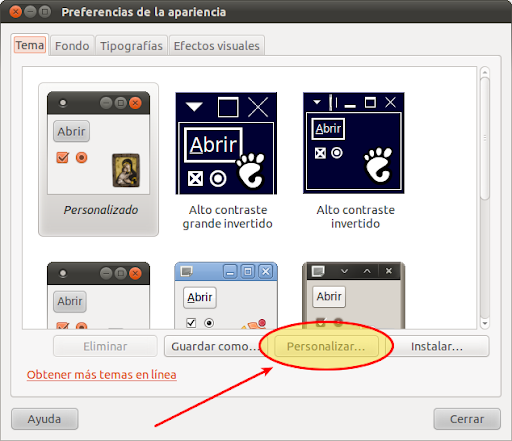The image size is (512, 441).
Task: Open Obtener más temas en línea link
Action: 102,375
